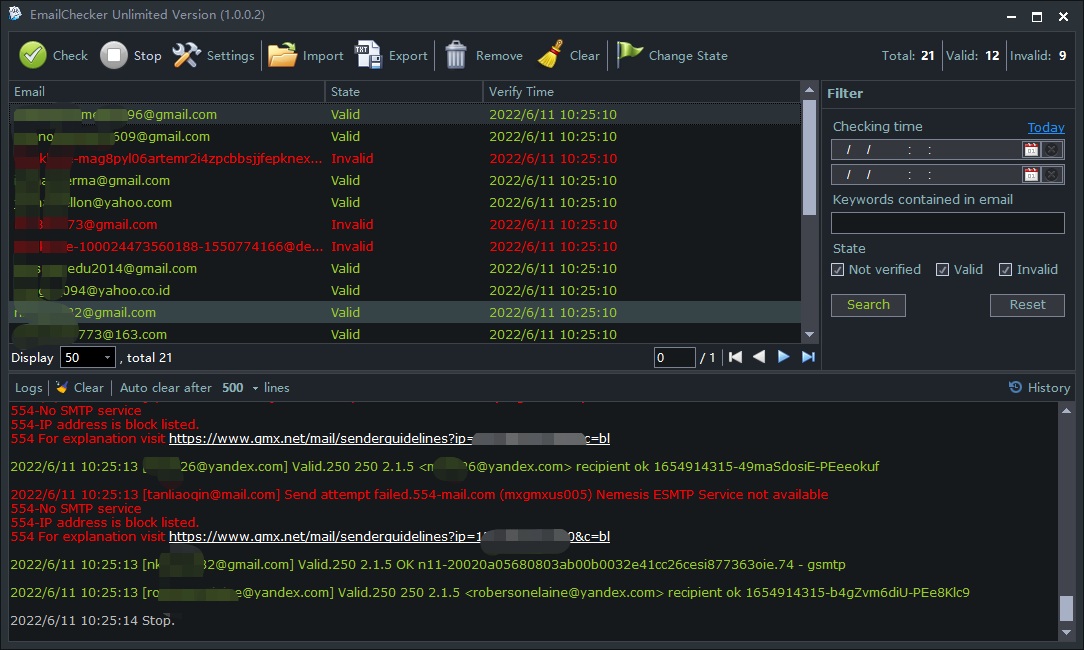This screenshot has height=650, width=1084.
Task: Click the Change State flag icon
Action: (x=630, y=55)
